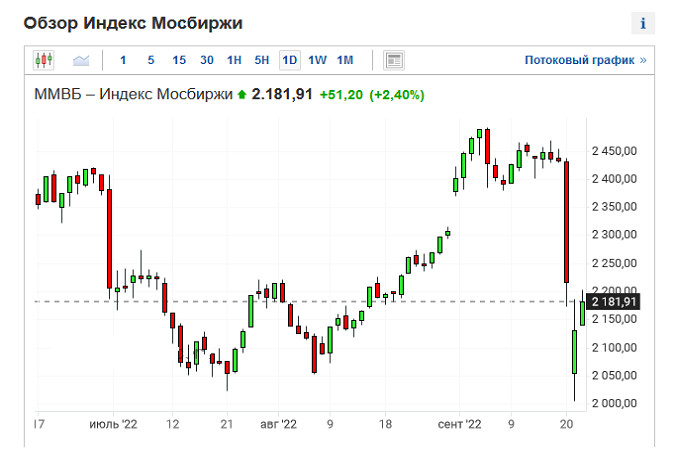675x449 pixels.
Task: Click the 2 300,00 price axis label
Action: click(x=614, y=235)
